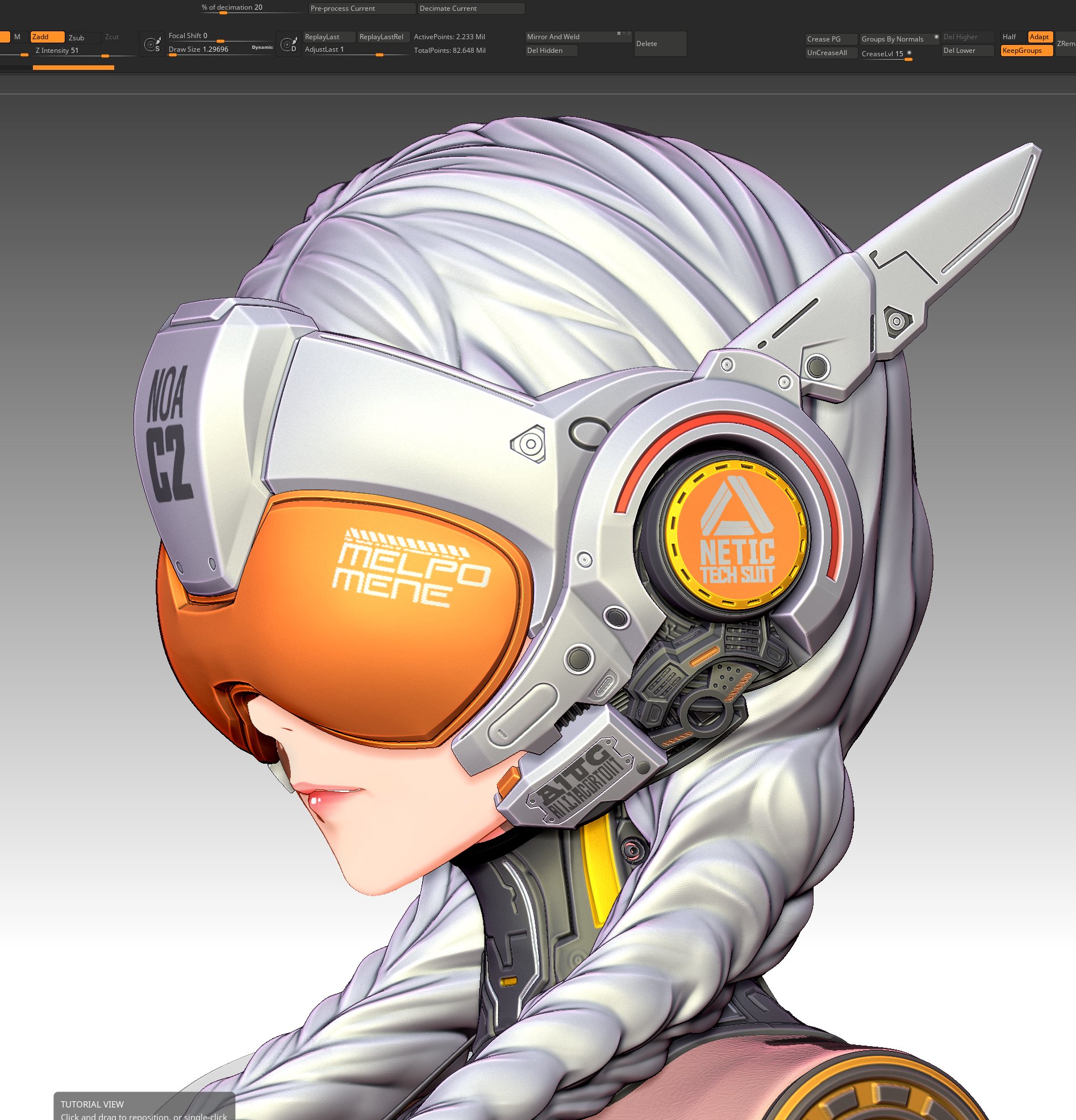Toggle Dynamic draw size
The image size is (1076, 1120).
[262, 47]
